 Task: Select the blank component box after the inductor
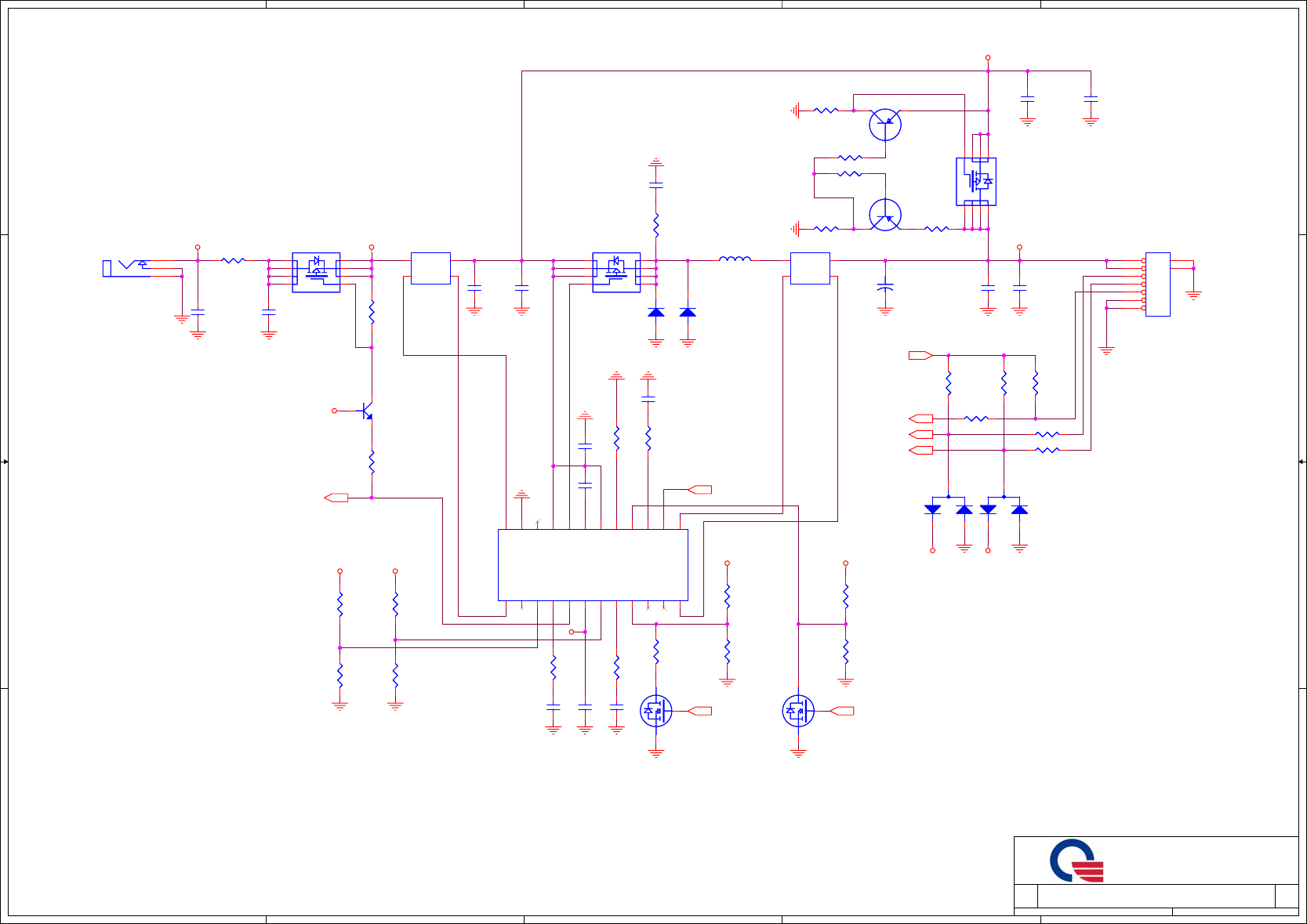(x=810, y=268)
